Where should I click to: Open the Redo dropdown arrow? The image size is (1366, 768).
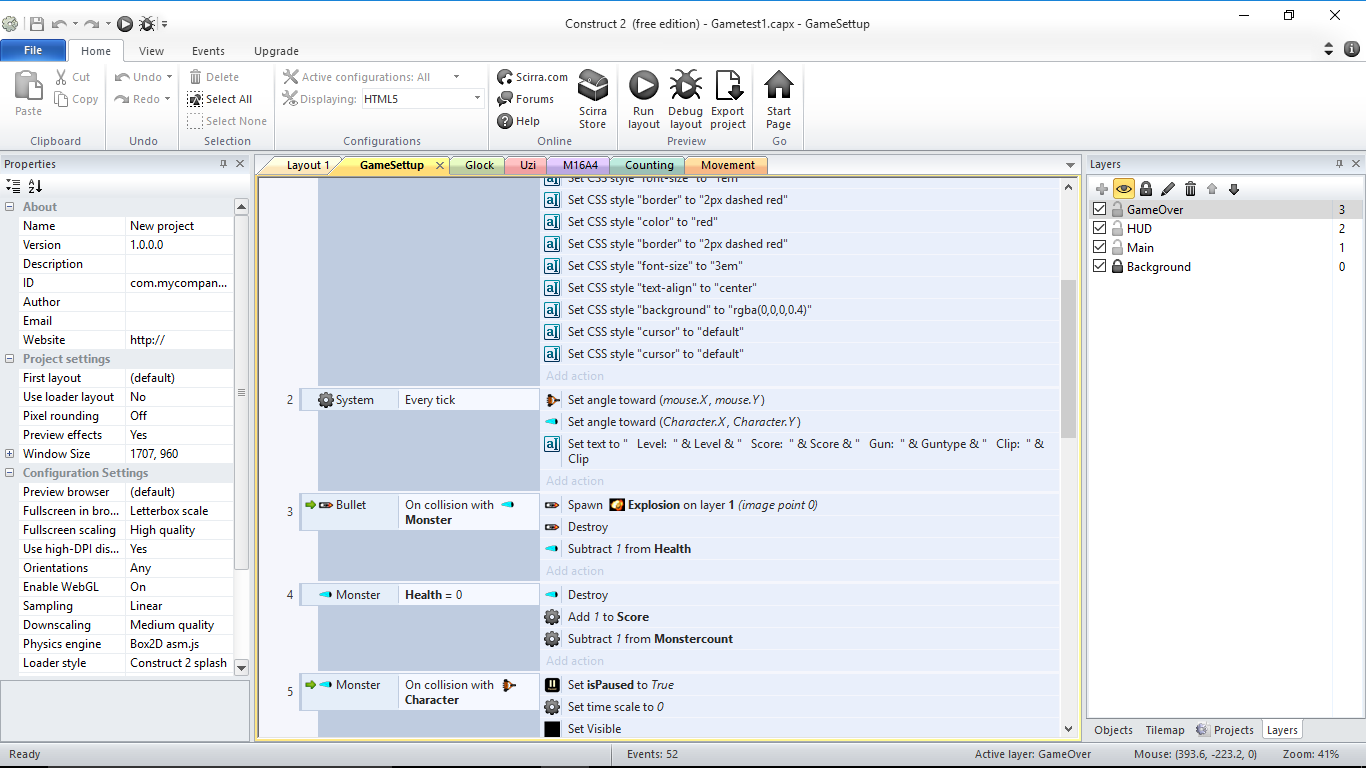[167, 99]
